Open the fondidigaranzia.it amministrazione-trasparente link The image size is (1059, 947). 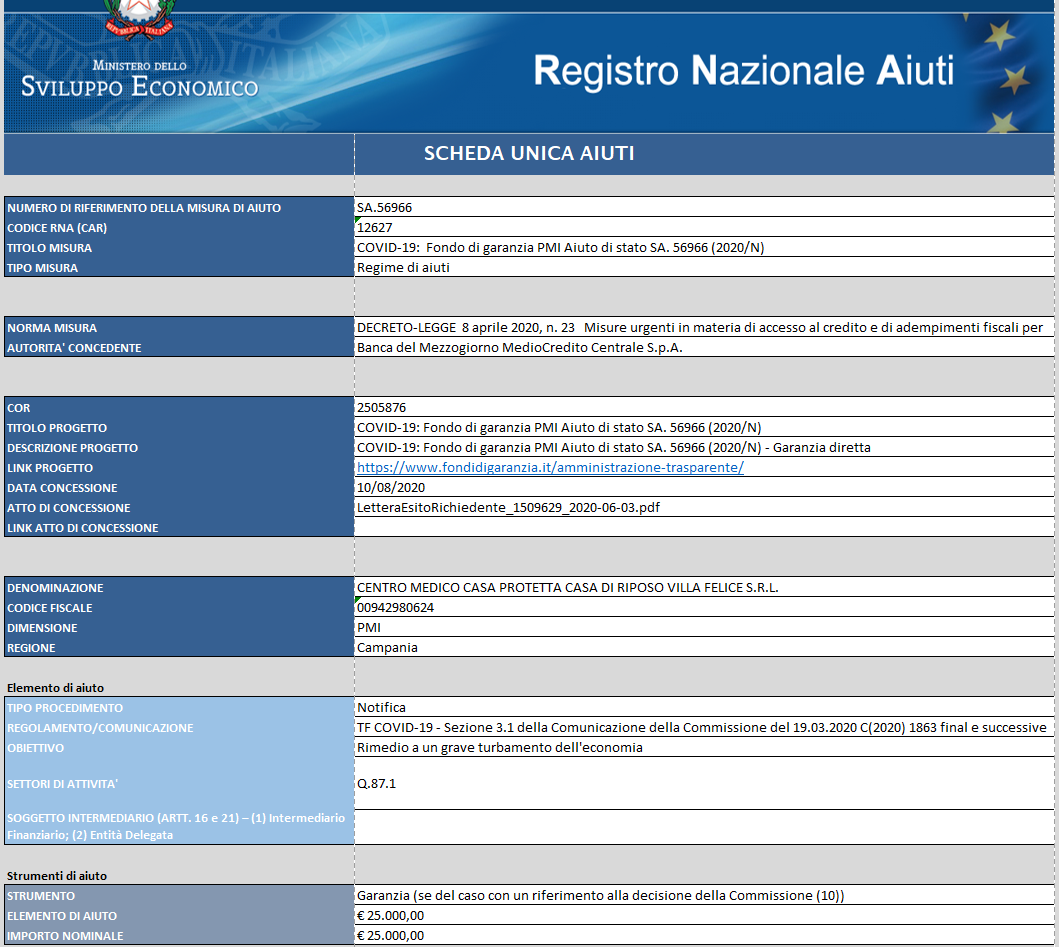pos(550,467)
